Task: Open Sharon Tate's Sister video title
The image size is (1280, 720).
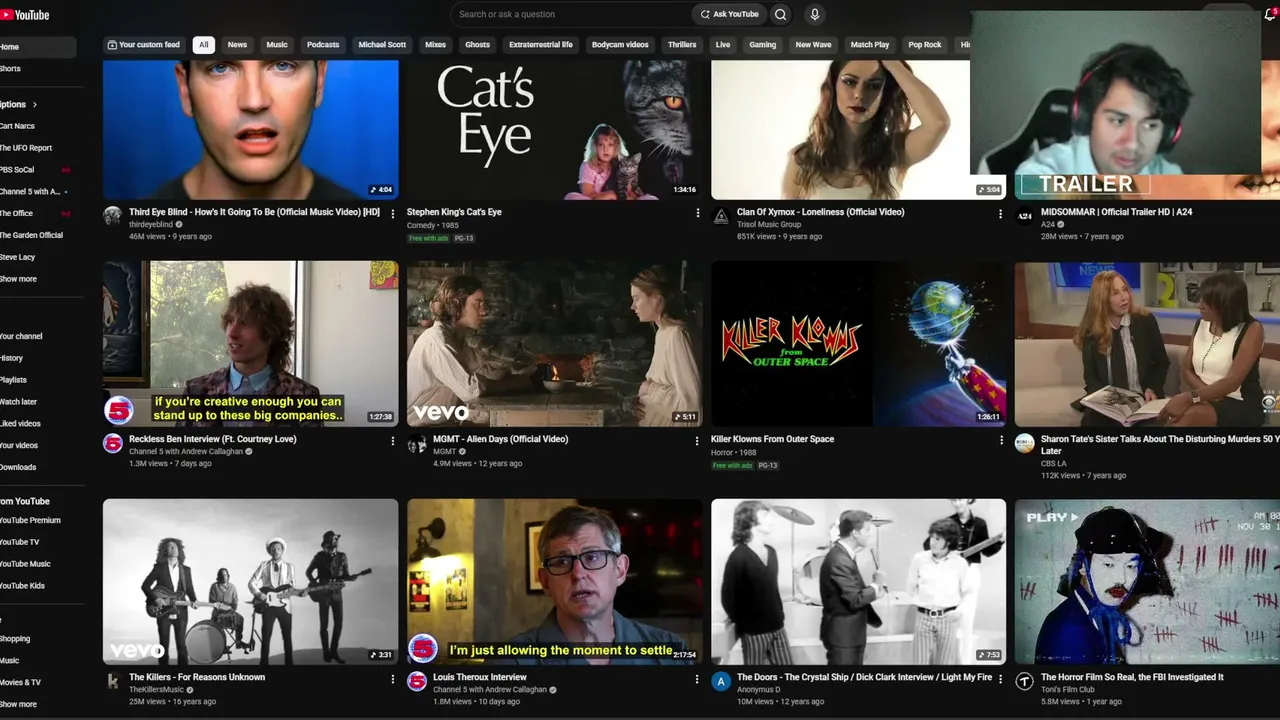Action: [x=1160, y=445]
